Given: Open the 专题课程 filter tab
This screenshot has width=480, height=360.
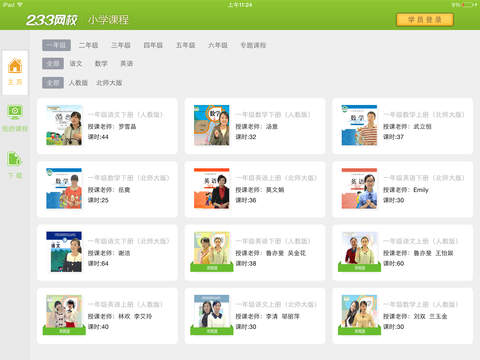Looking at the screenshot, I should tap(253, 45).
